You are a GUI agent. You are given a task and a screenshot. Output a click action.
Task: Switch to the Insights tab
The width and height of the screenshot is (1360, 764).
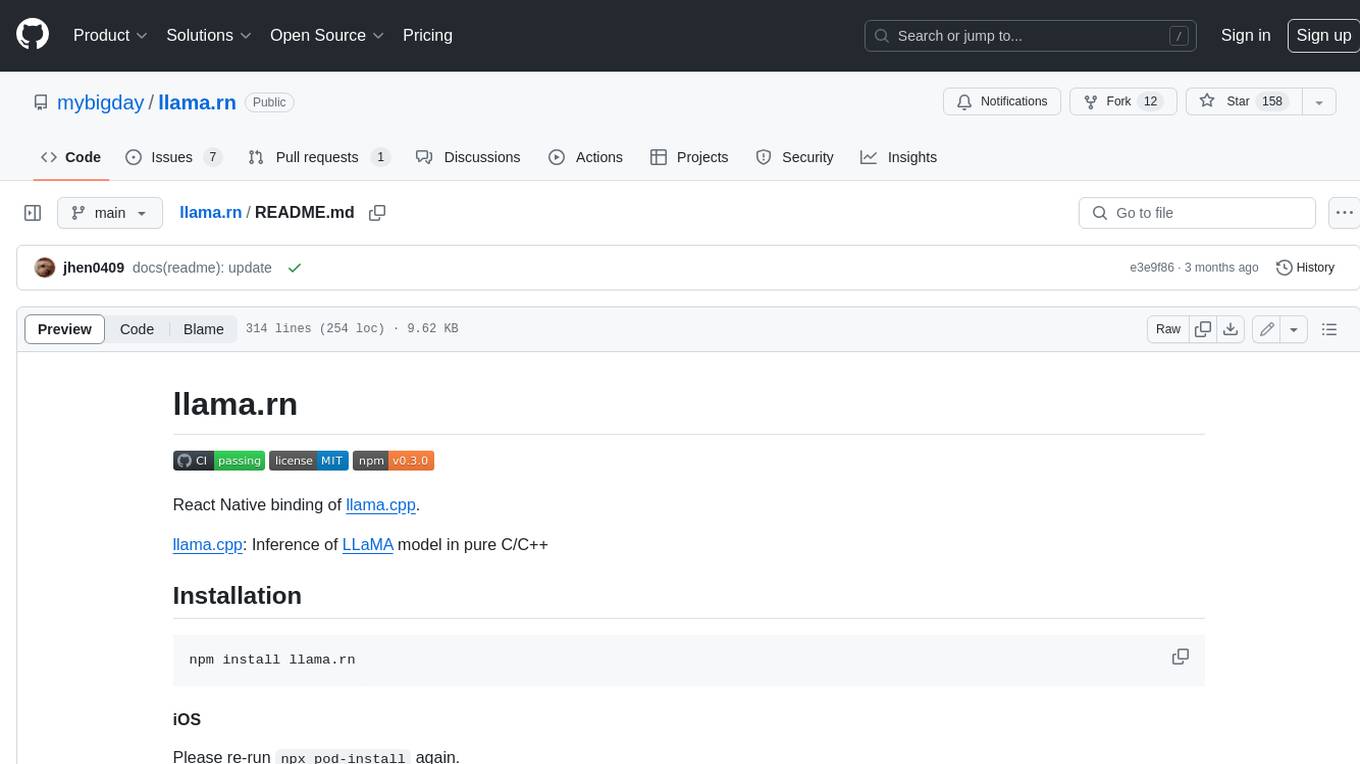coord(899,157)
